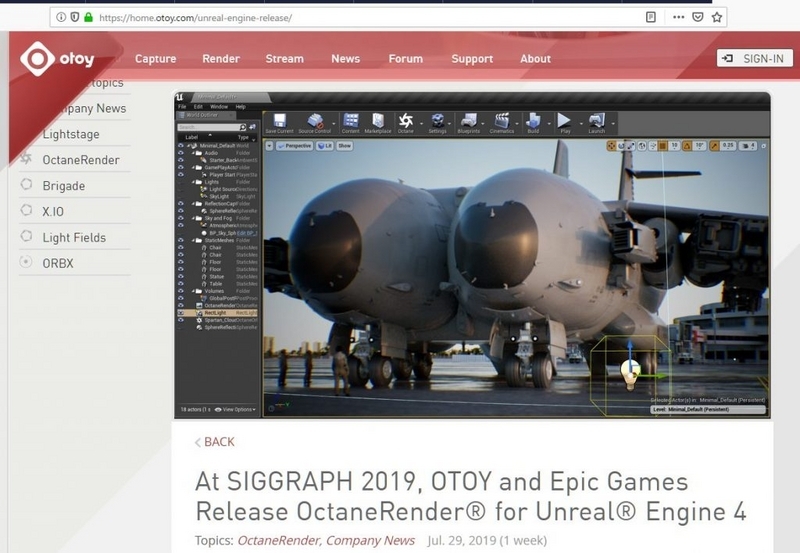The width and height of the screenshot is (800, 553).
Task: Click the Octane toolbar icon
Action: [406, 120]
